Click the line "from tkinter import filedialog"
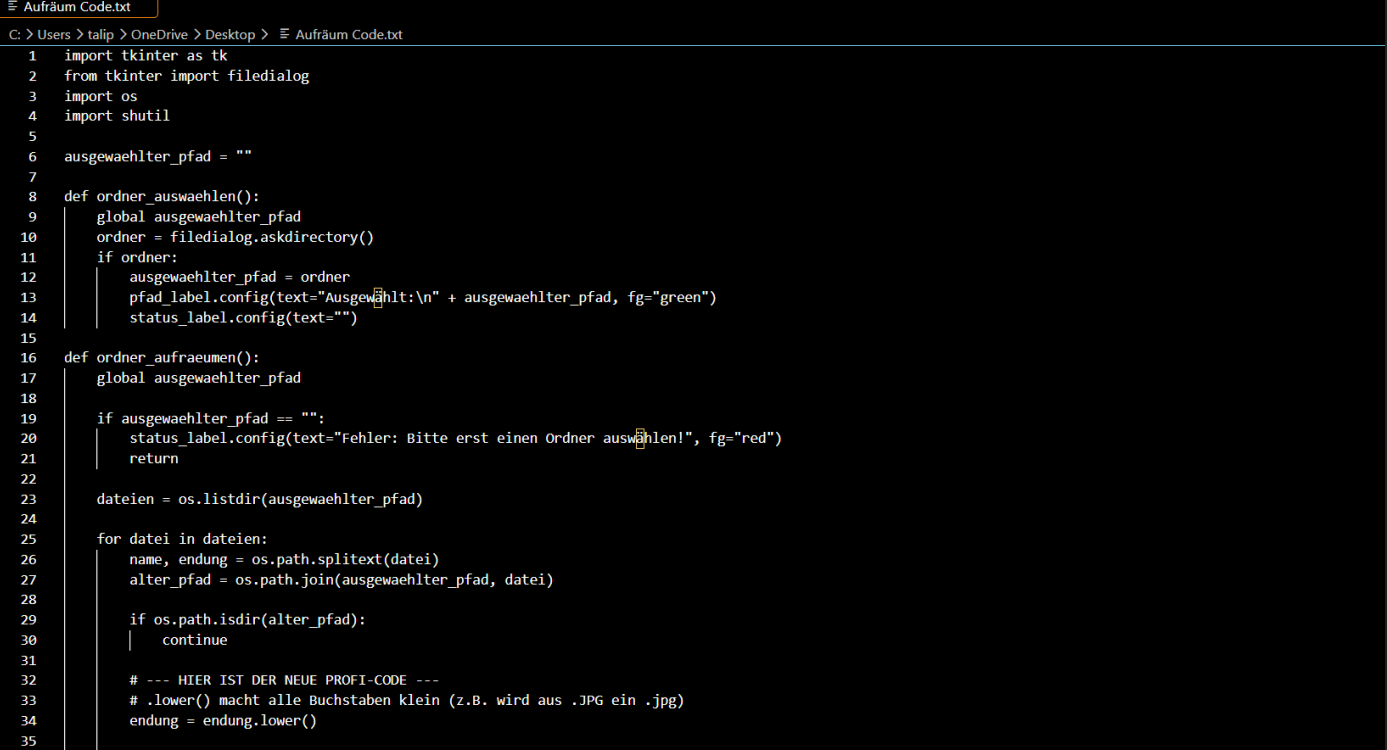 click(x=187, y=76)
